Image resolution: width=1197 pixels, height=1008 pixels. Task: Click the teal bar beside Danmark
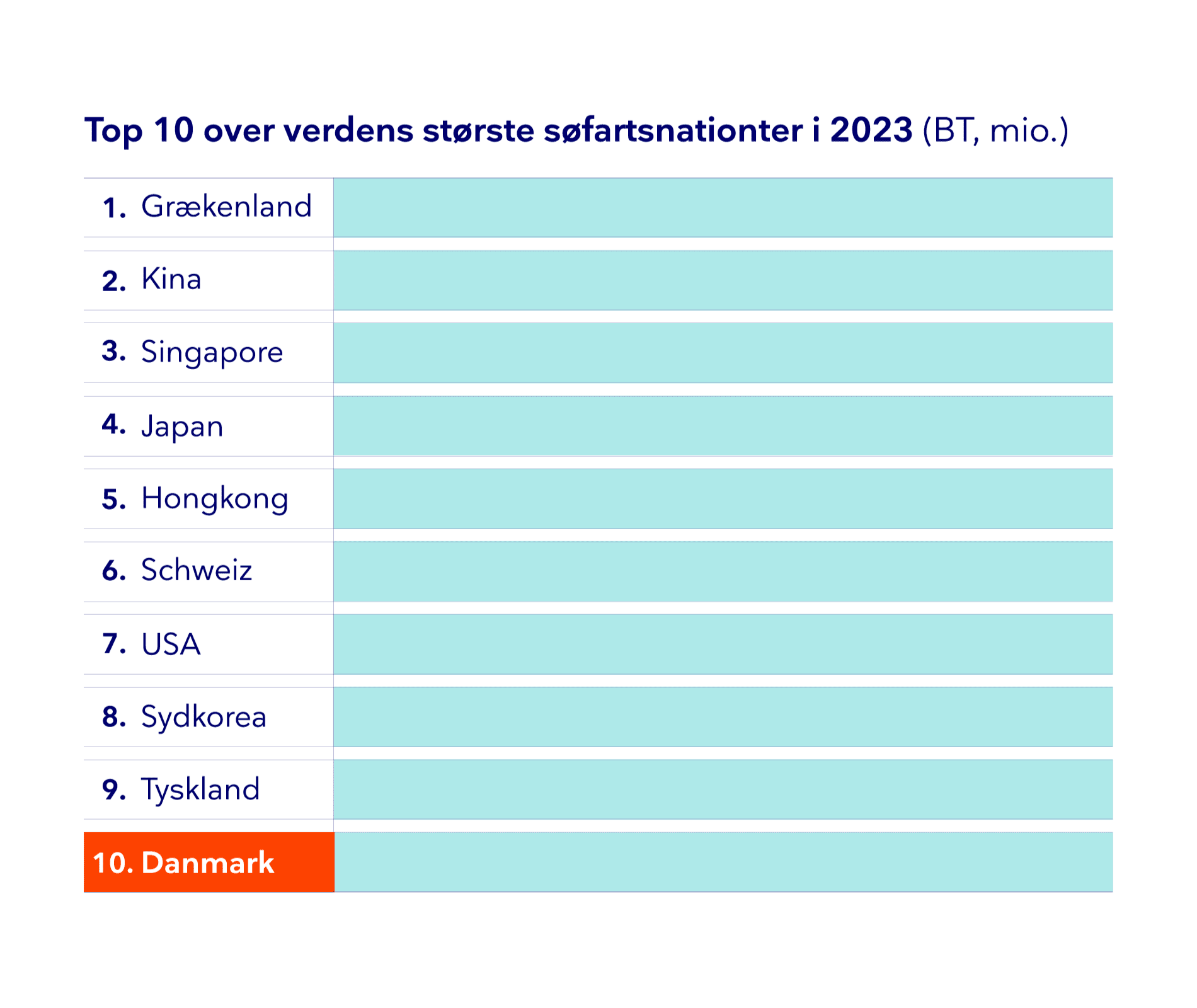723,862
